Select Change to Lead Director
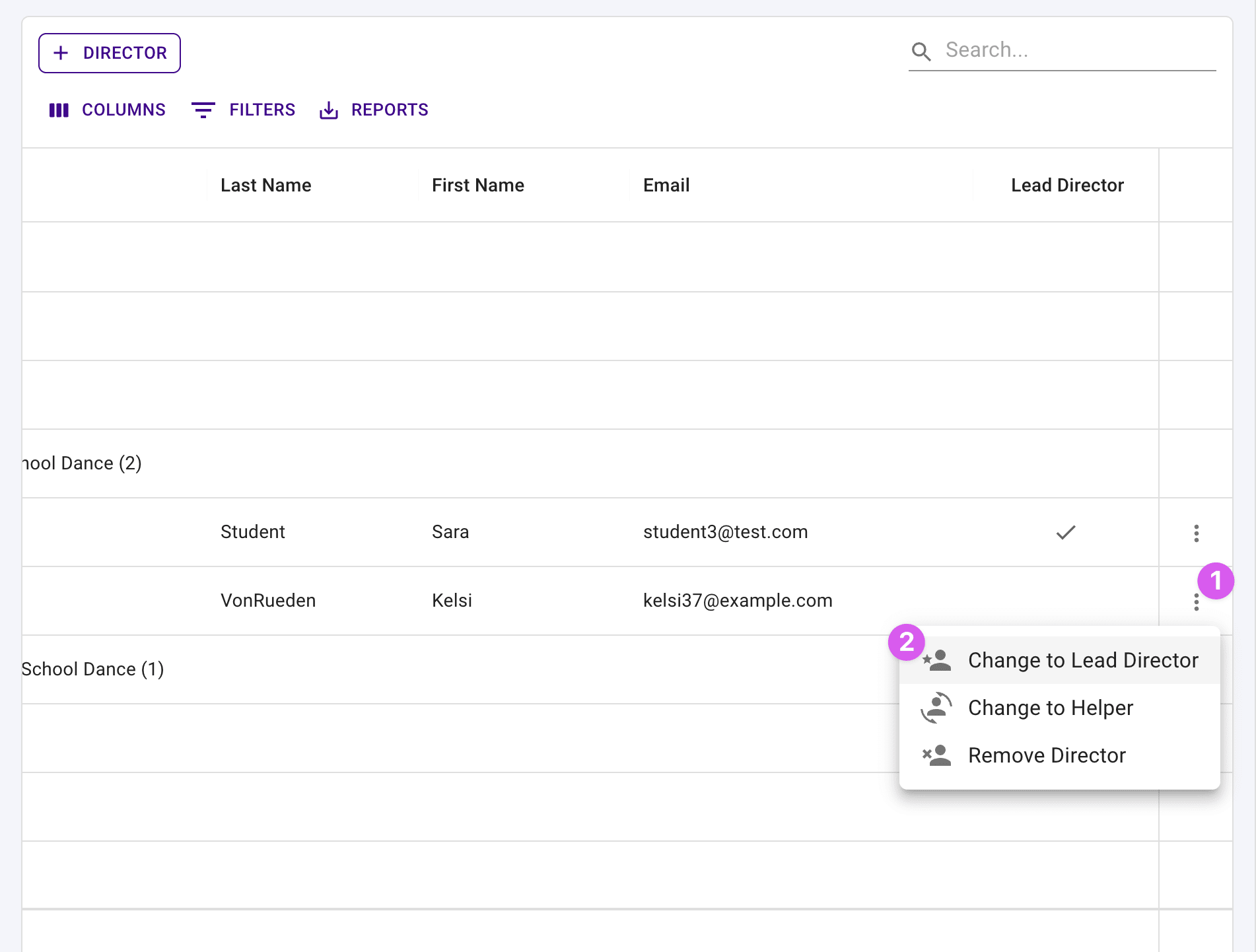 point(1060,660)
